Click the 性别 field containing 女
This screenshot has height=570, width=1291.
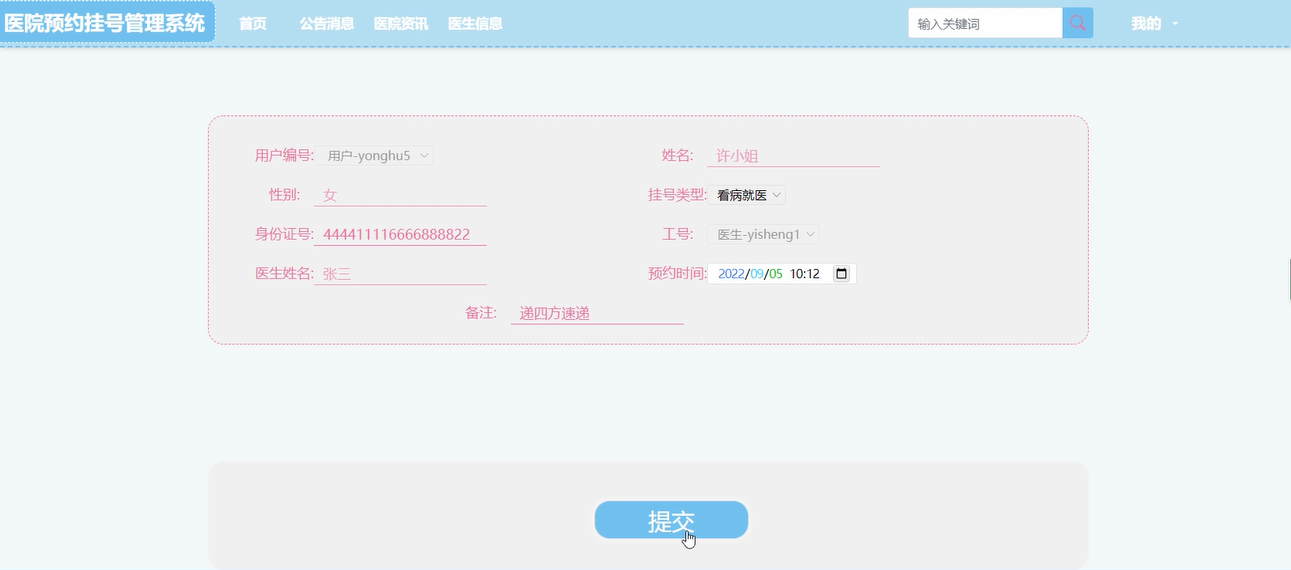[400, 195]
